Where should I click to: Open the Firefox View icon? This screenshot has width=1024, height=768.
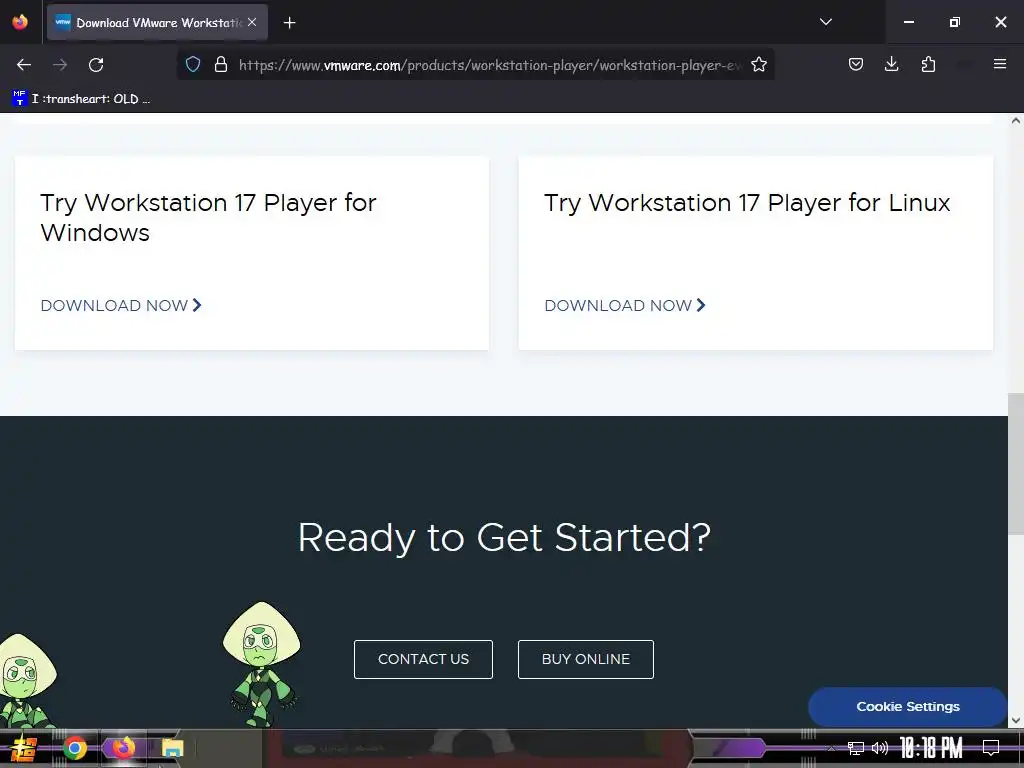20,22
